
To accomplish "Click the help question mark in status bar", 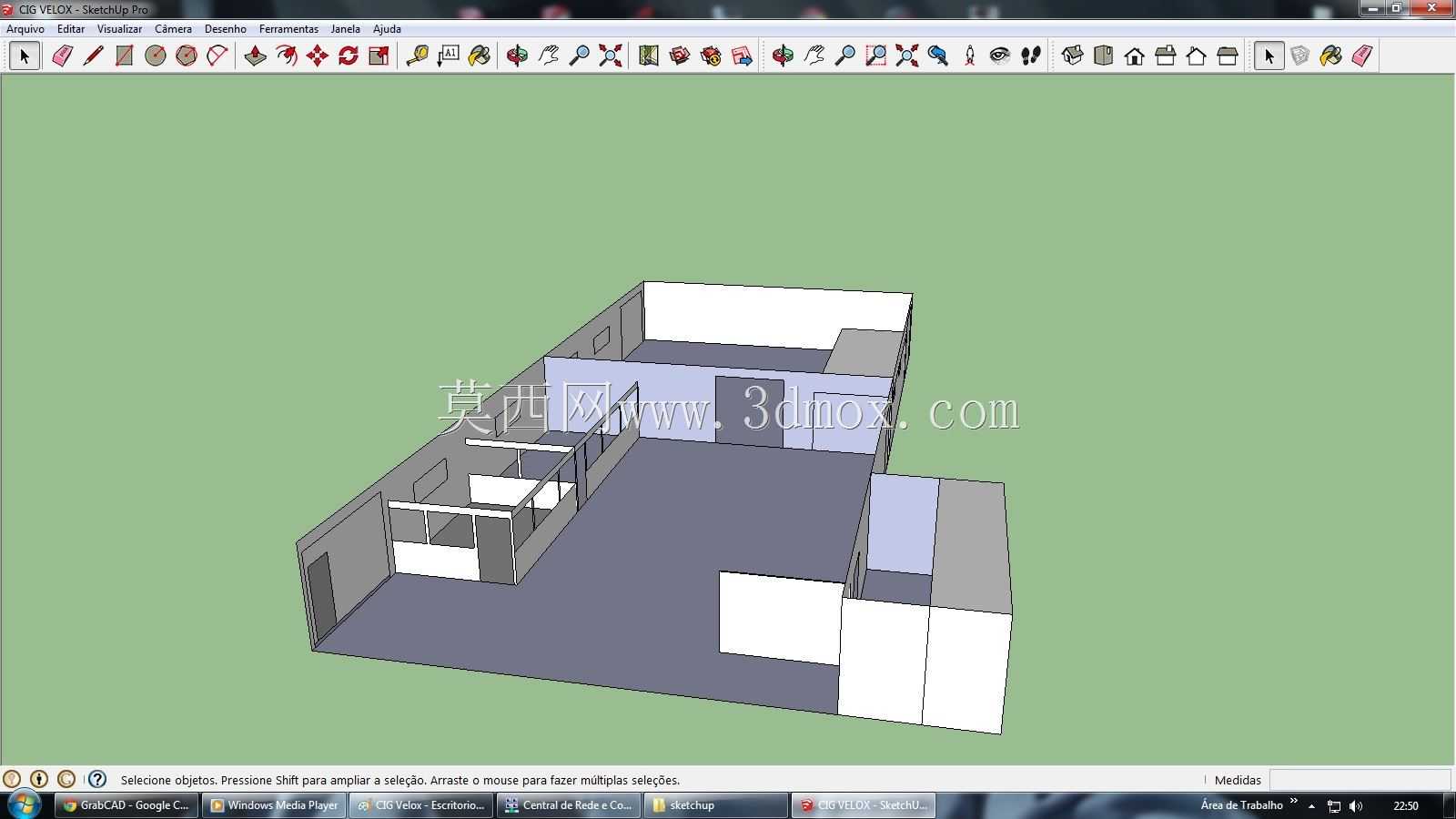I will [x=97, y=779].
